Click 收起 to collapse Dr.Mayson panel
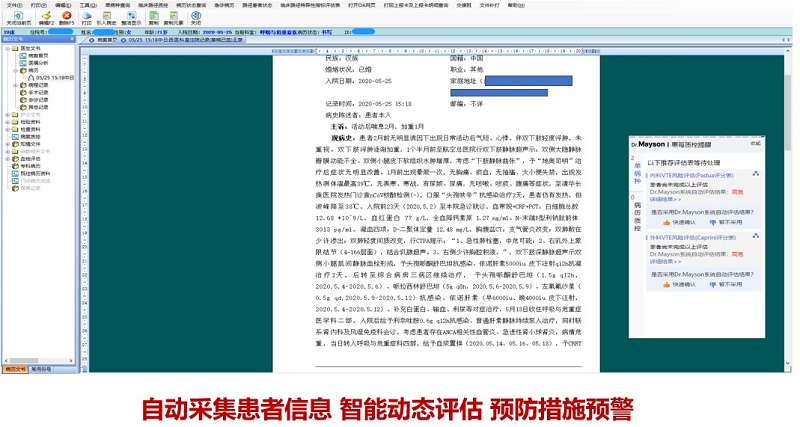Screen dimensions: 800x427 click(756, 144)
